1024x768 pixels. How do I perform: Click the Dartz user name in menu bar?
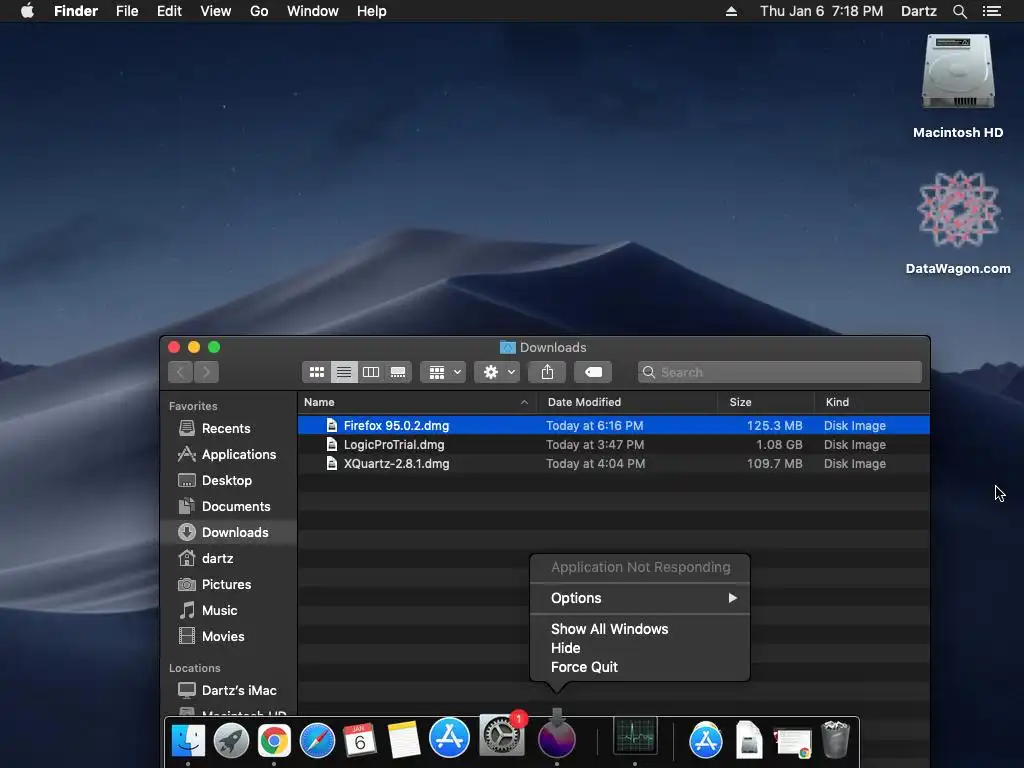(919, 11)
